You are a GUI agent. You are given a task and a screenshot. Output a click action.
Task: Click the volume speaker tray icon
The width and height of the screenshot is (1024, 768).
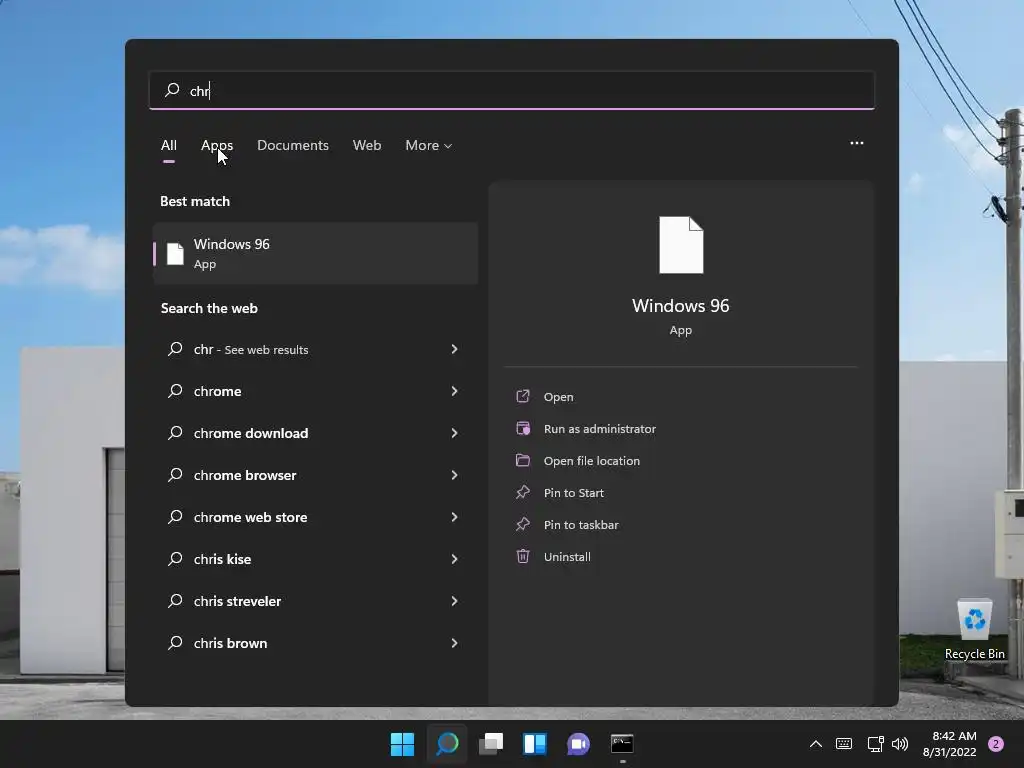click(900, 744)
